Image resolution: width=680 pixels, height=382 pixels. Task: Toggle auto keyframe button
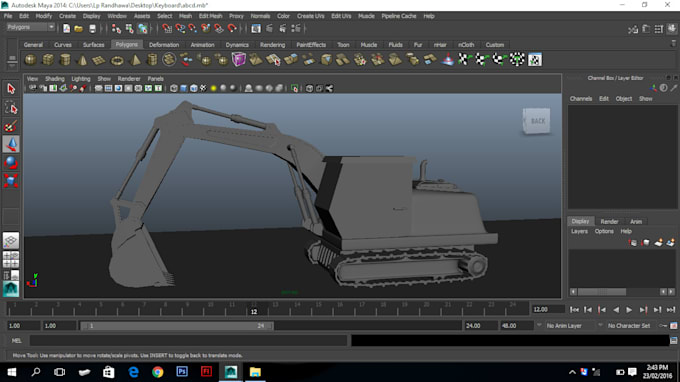[663, 326]
